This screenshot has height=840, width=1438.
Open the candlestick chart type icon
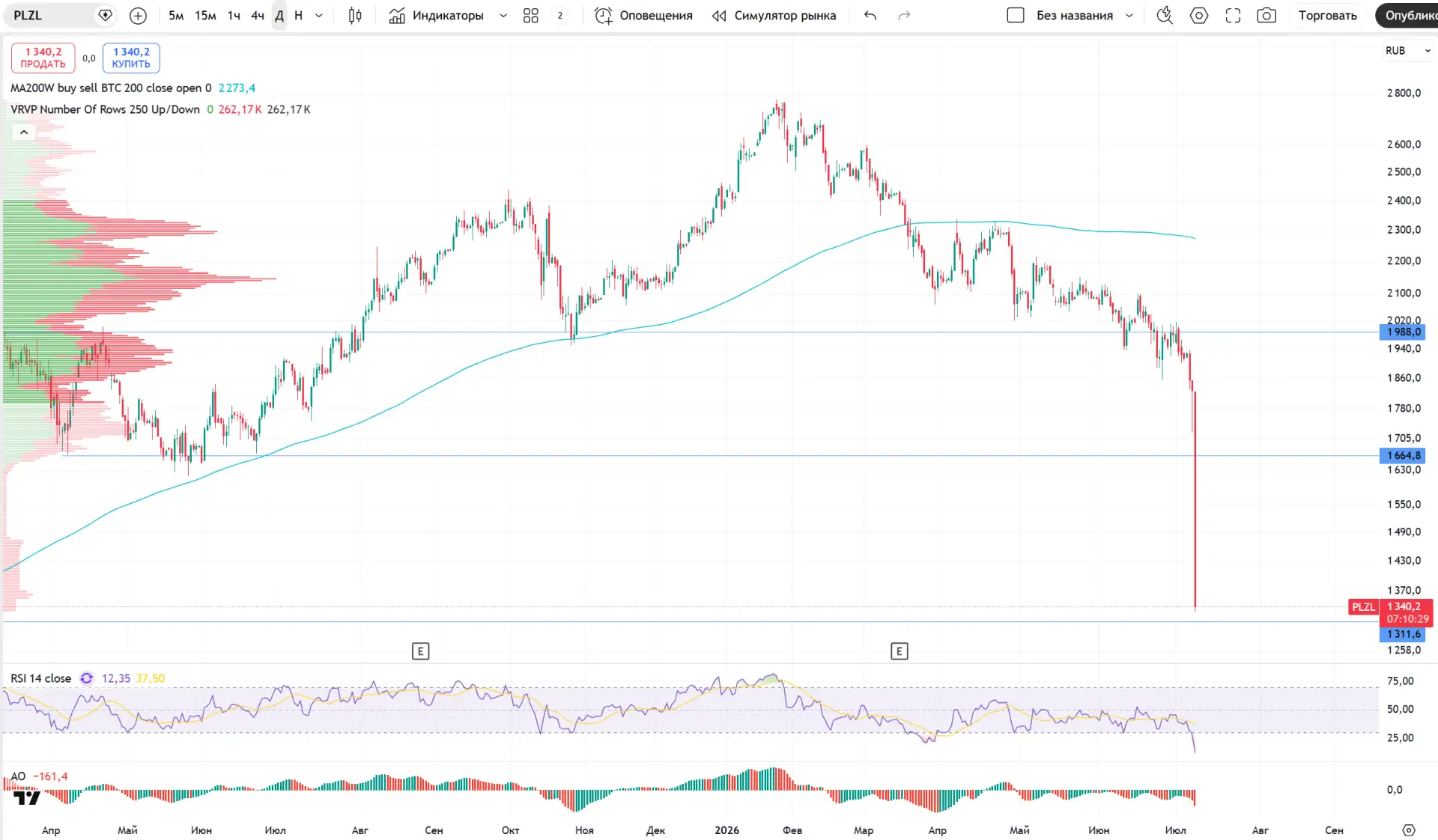point(355,15)
